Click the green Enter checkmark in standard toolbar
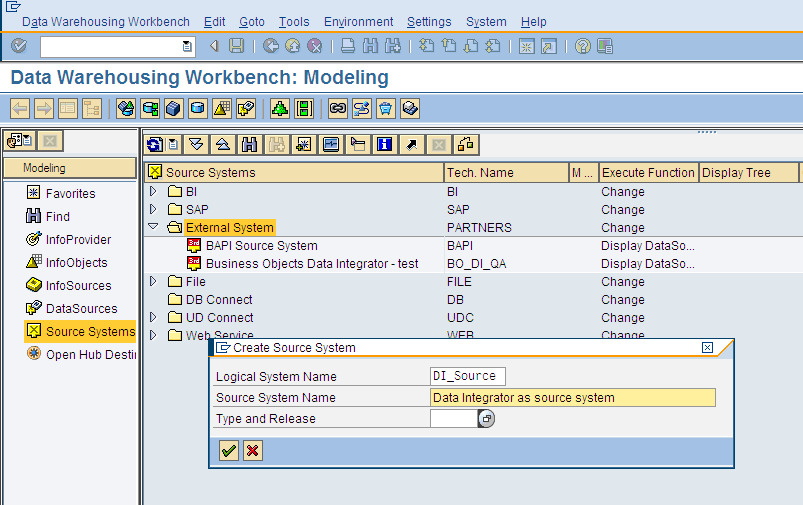 pyautogui.click(x=19, y=46)
